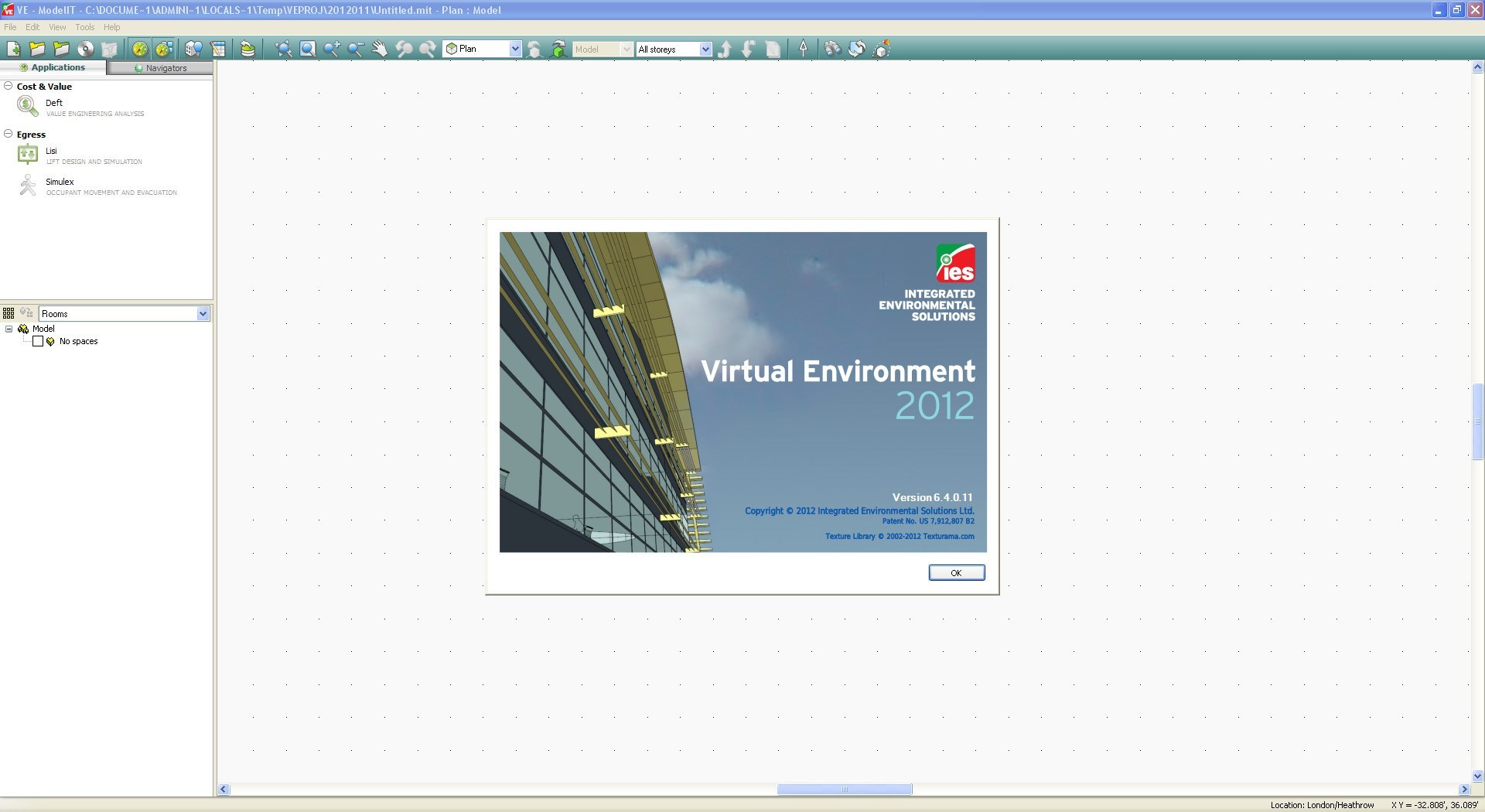Launch the Simulex evacuation application
The image size is (1485, 812).
click(97, 186)
